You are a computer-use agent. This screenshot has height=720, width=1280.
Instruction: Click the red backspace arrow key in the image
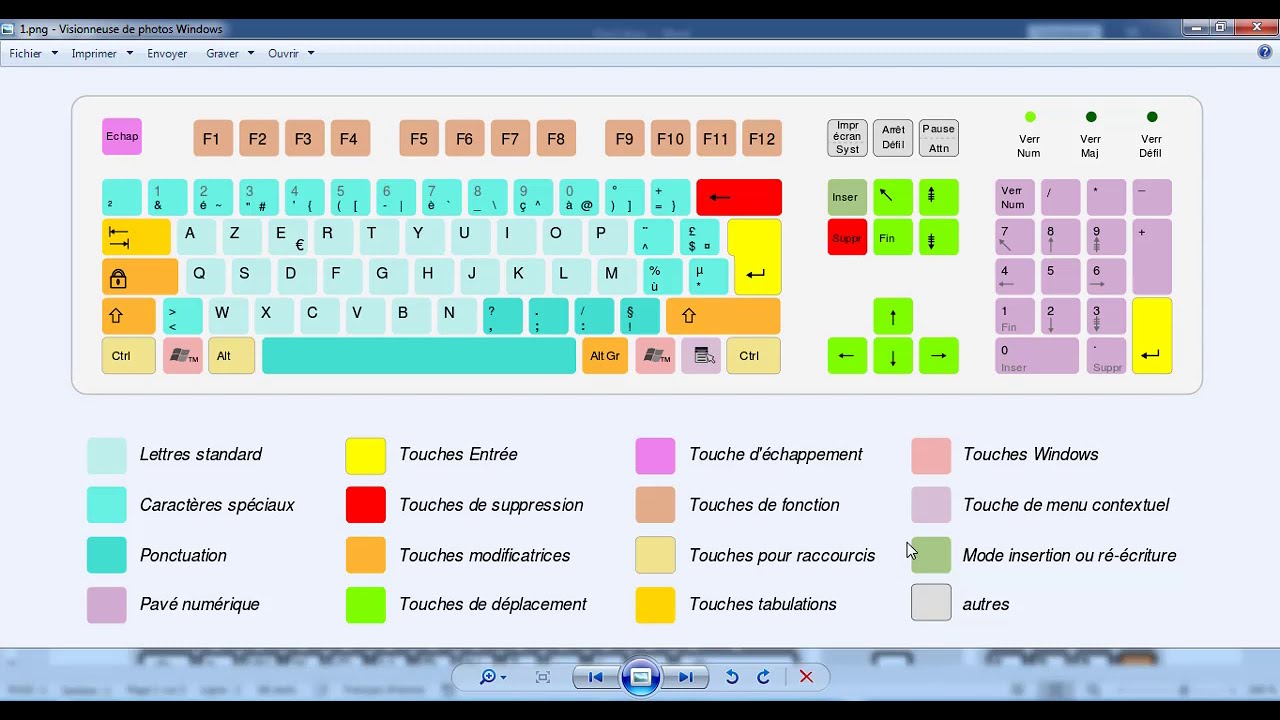pos(739,197)
